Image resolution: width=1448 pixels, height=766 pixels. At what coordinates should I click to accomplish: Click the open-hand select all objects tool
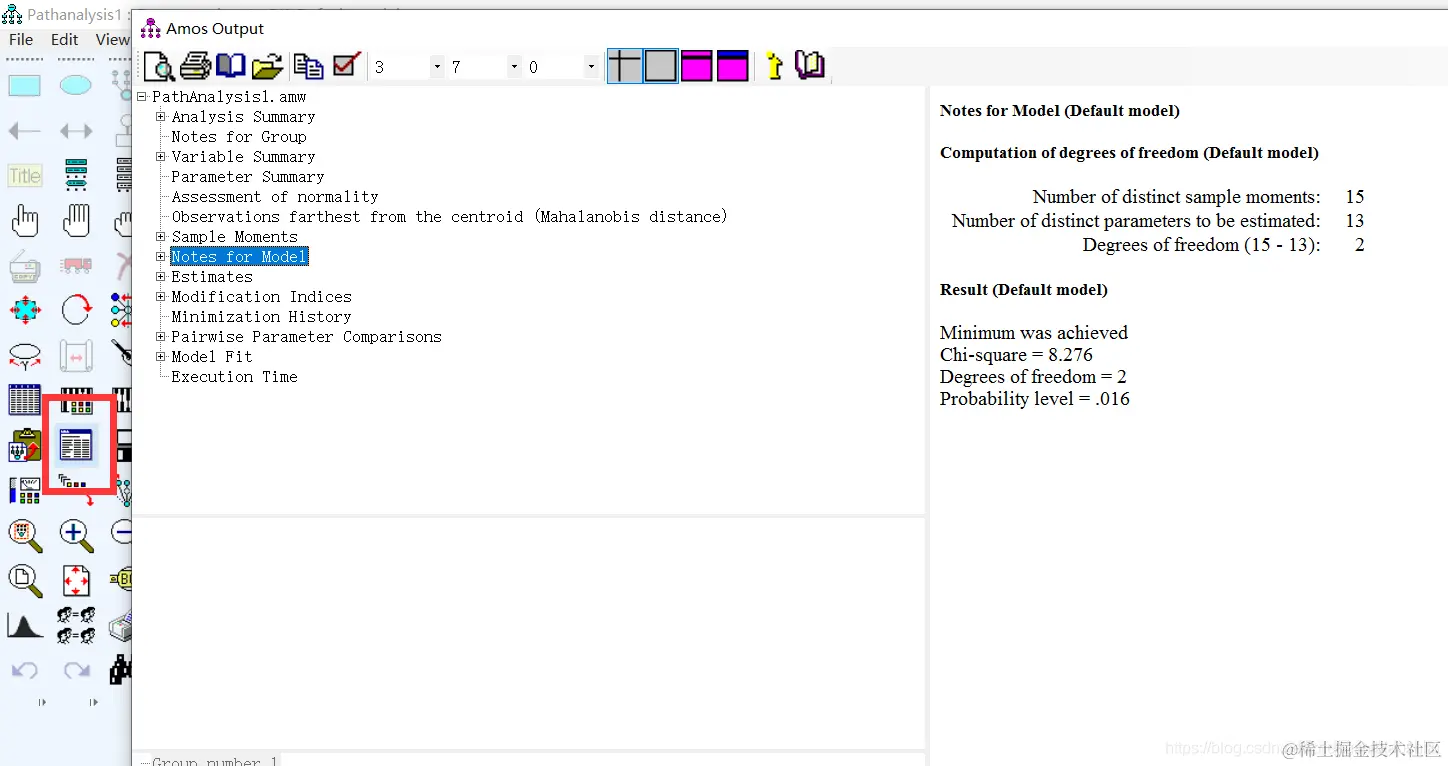tap(76, 221)
